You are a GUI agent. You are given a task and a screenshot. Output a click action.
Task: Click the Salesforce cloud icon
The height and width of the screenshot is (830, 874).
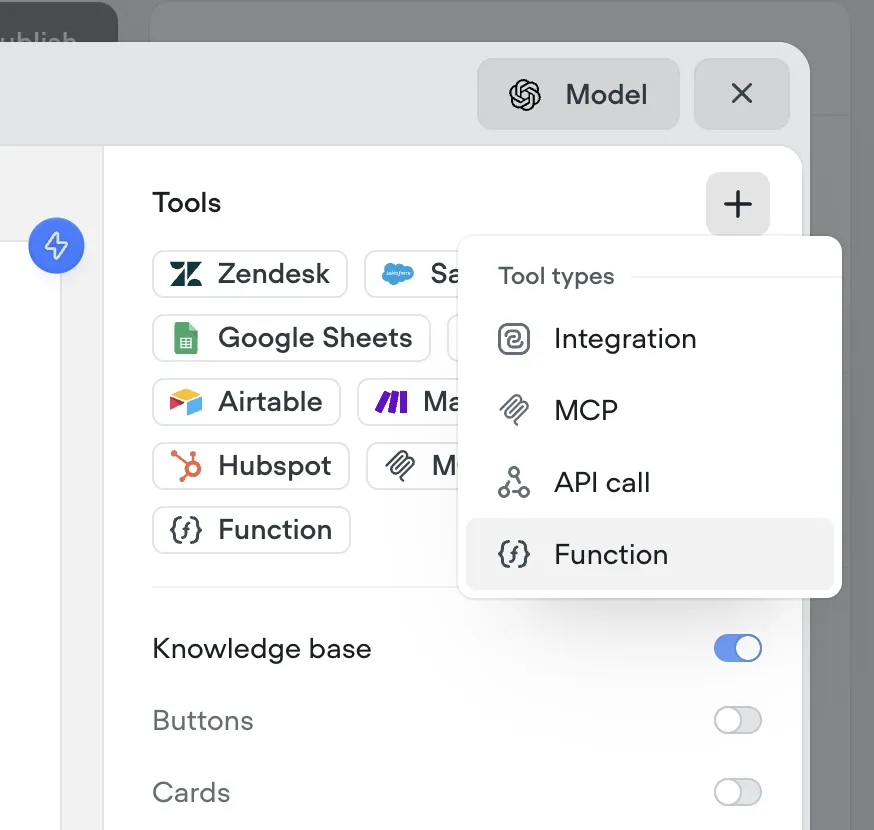397,274
